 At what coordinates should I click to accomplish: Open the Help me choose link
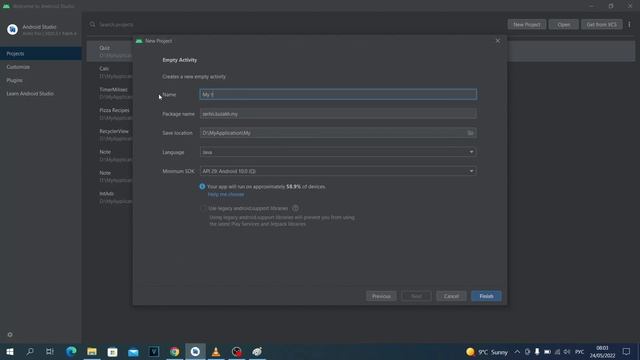coord(226,194)
